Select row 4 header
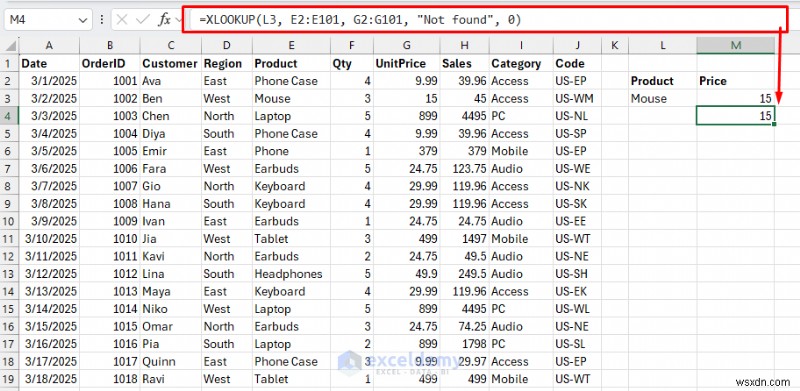The image size is (800, 391). pyautogui.click(x=10, y=116)
